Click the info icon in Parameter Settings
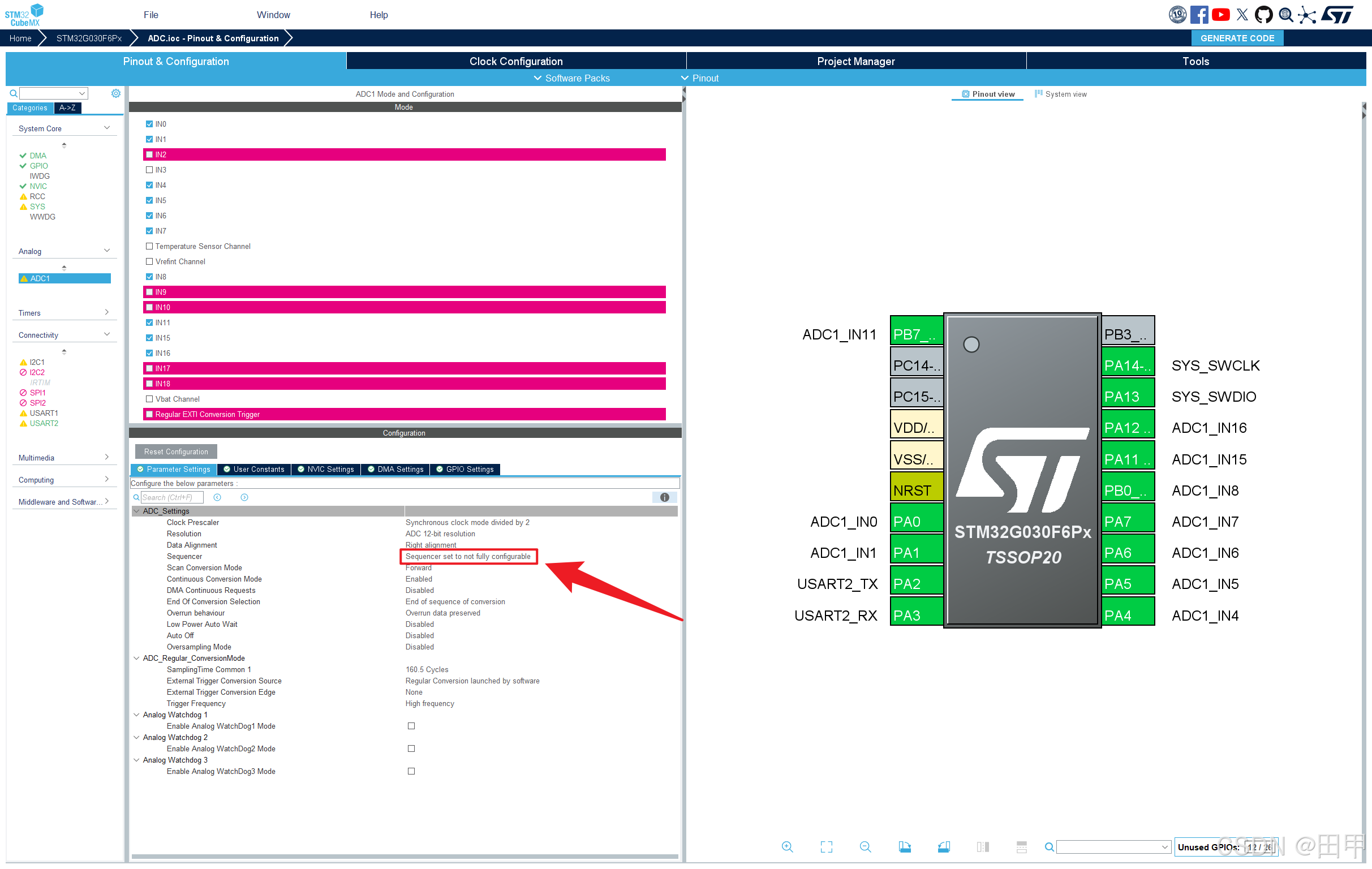1372x869 pixels. [664, 497]
